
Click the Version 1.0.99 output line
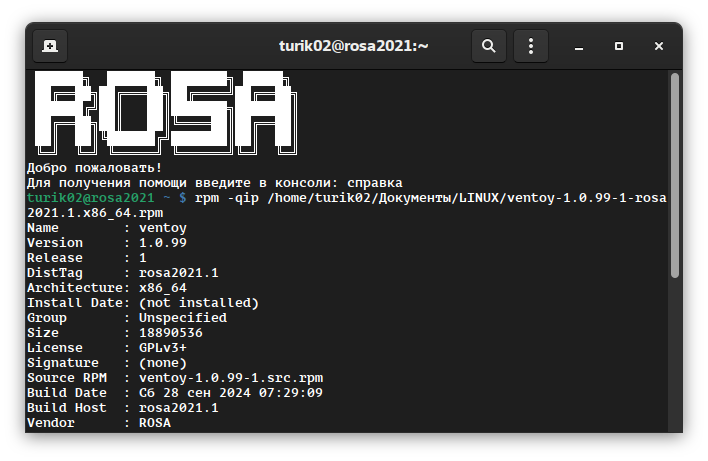point(108,243)
